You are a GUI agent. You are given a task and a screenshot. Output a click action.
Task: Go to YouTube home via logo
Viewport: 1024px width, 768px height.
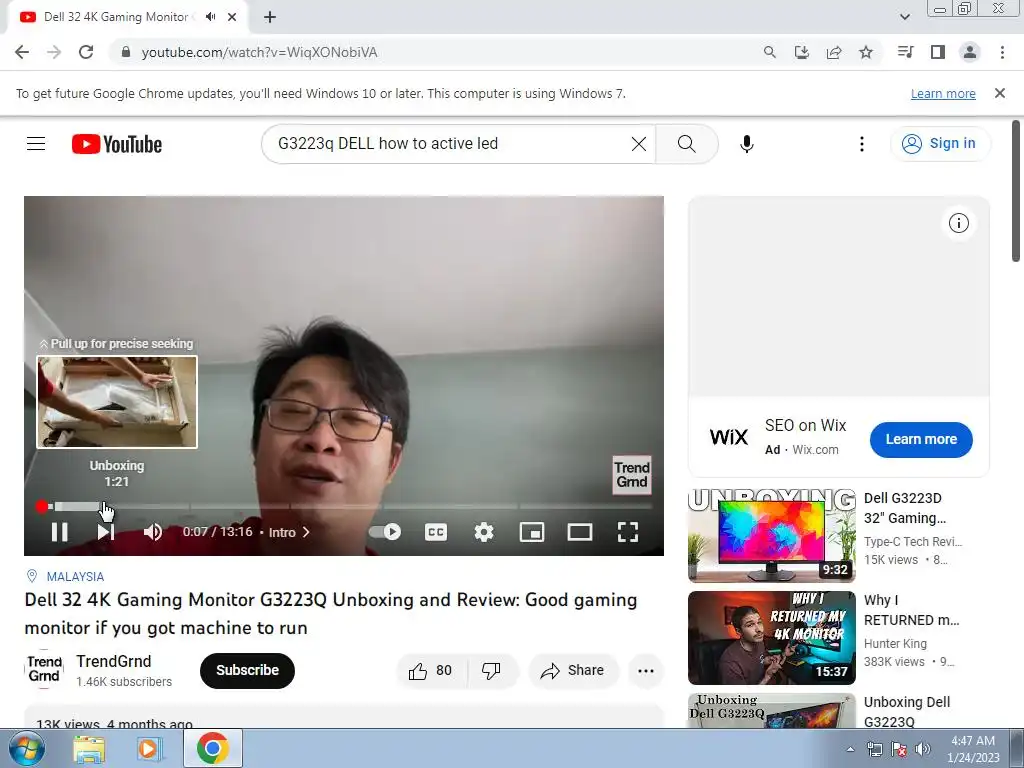(117, 144)
